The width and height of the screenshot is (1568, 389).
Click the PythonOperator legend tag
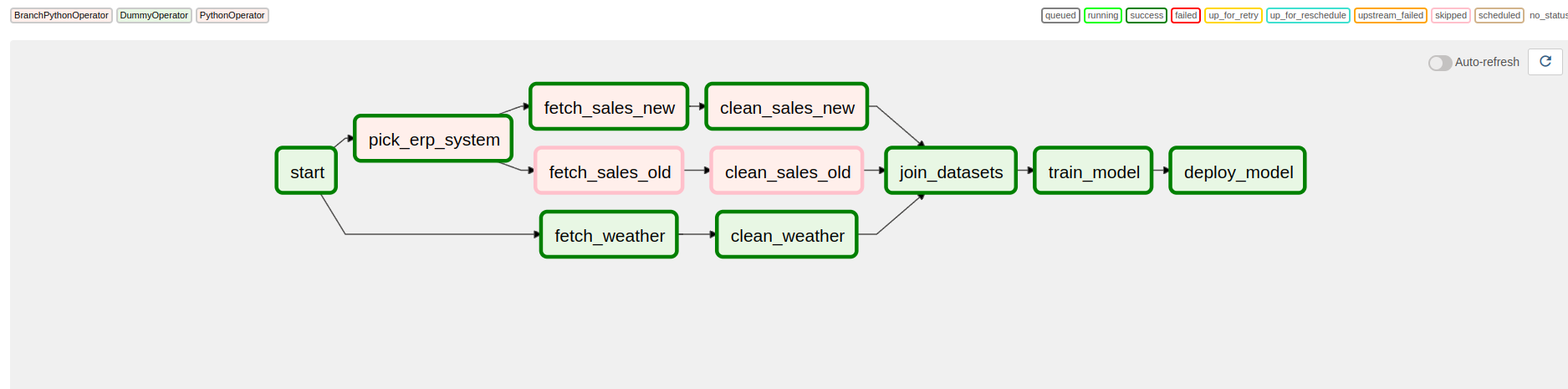(232, 15)
